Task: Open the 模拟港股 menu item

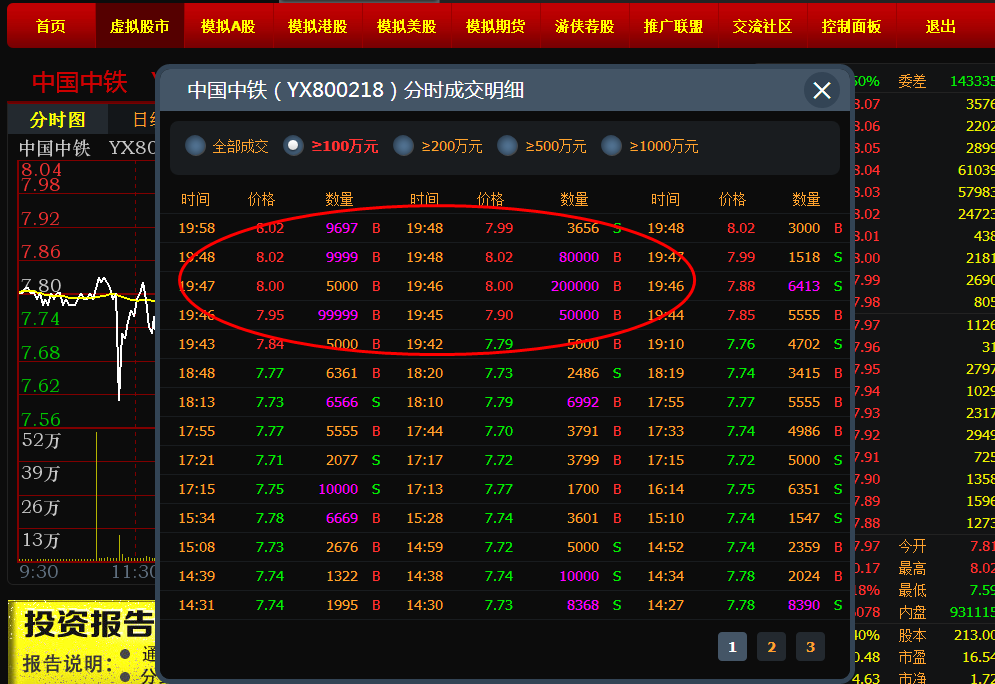Action: (317, 26)
